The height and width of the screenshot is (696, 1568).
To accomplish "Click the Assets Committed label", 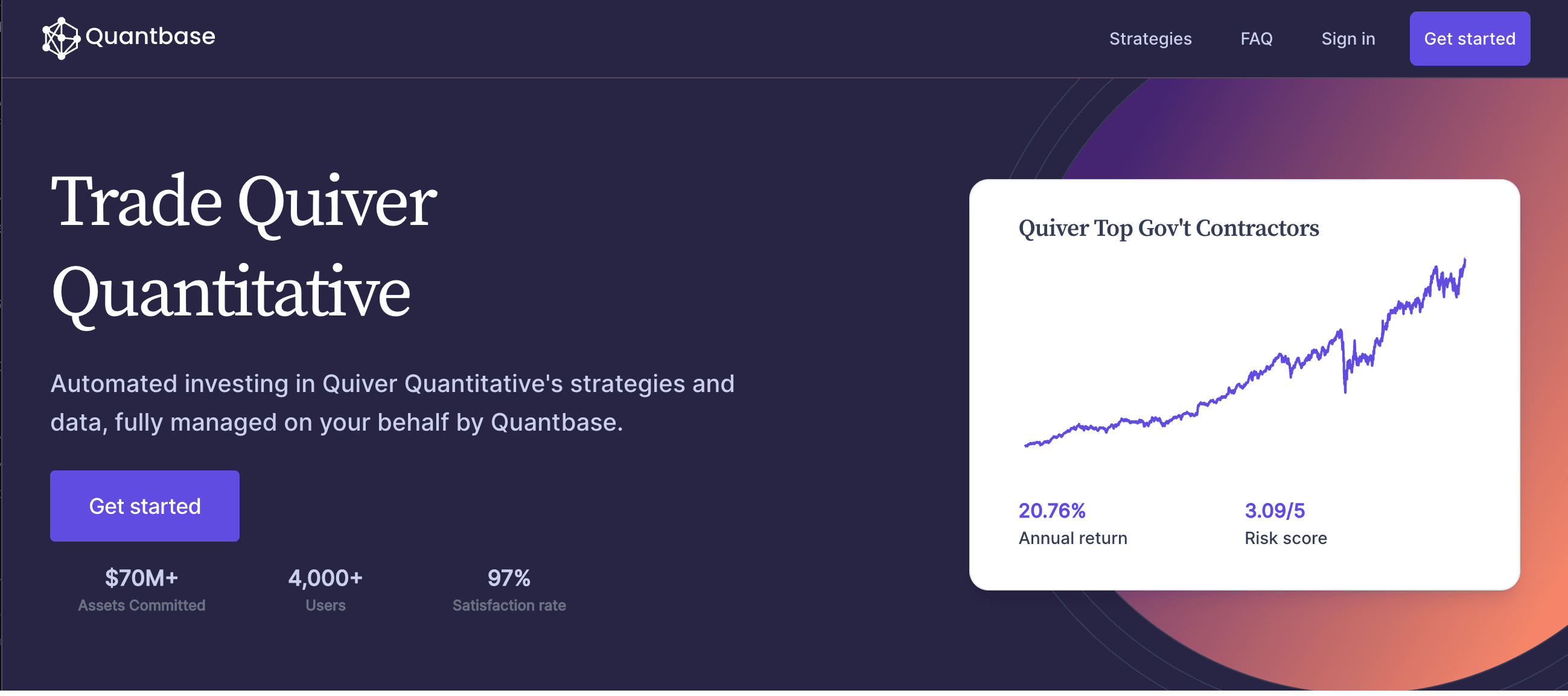I will tap(141, 606).
